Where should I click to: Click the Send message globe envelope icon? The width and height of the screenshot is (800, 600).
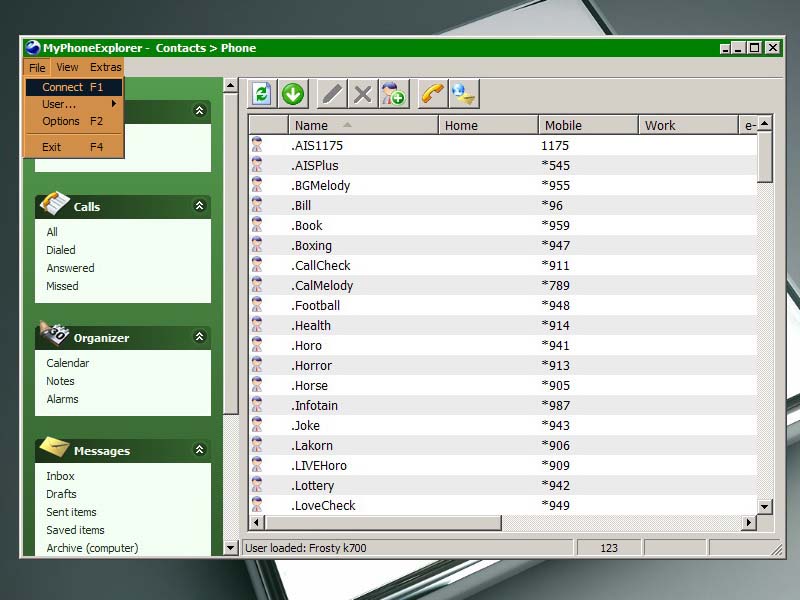[x=463, y=94]
